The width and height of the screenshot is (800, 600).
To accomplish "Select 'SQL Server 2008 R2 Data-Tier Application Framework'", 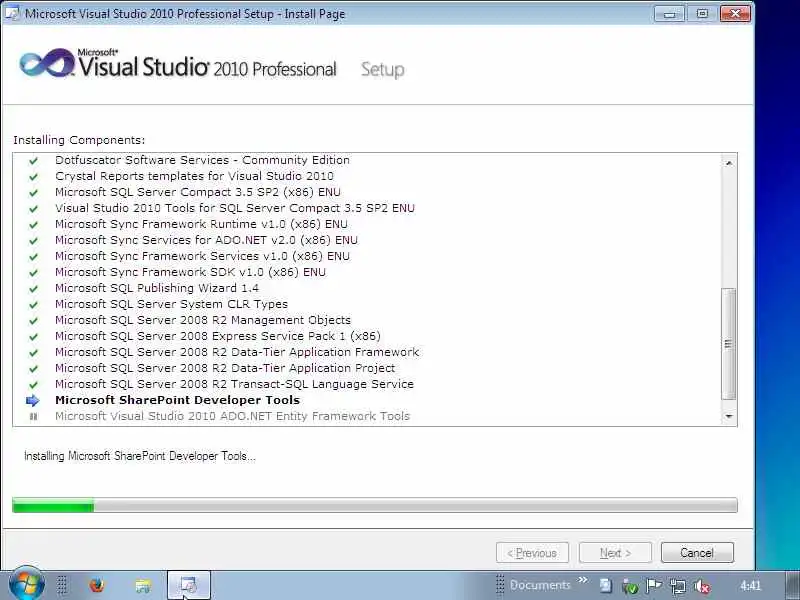I will [x=237, y=352].
